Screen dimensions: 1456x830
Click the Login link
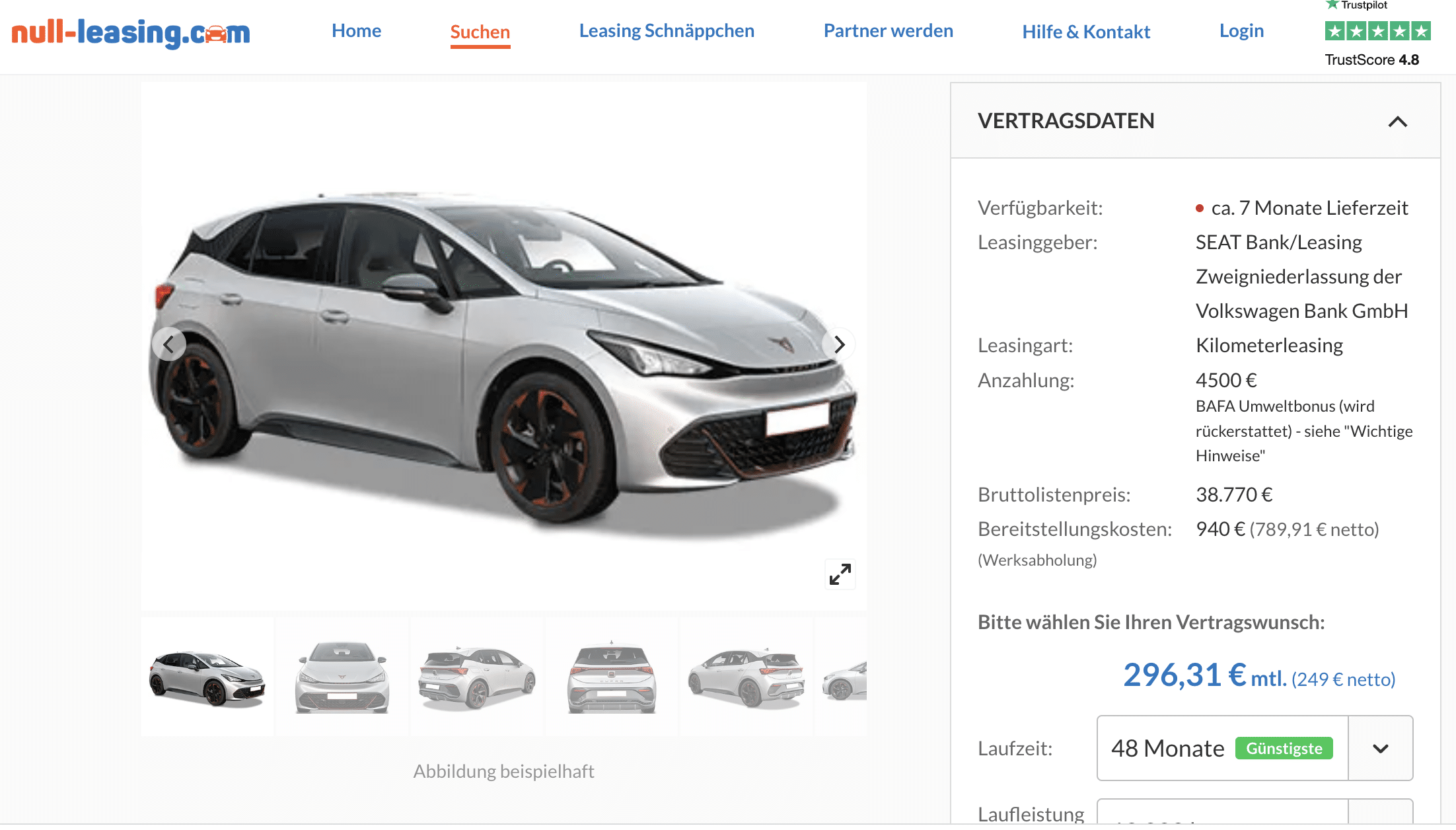pyautogui.click(x=1241, y=30)
